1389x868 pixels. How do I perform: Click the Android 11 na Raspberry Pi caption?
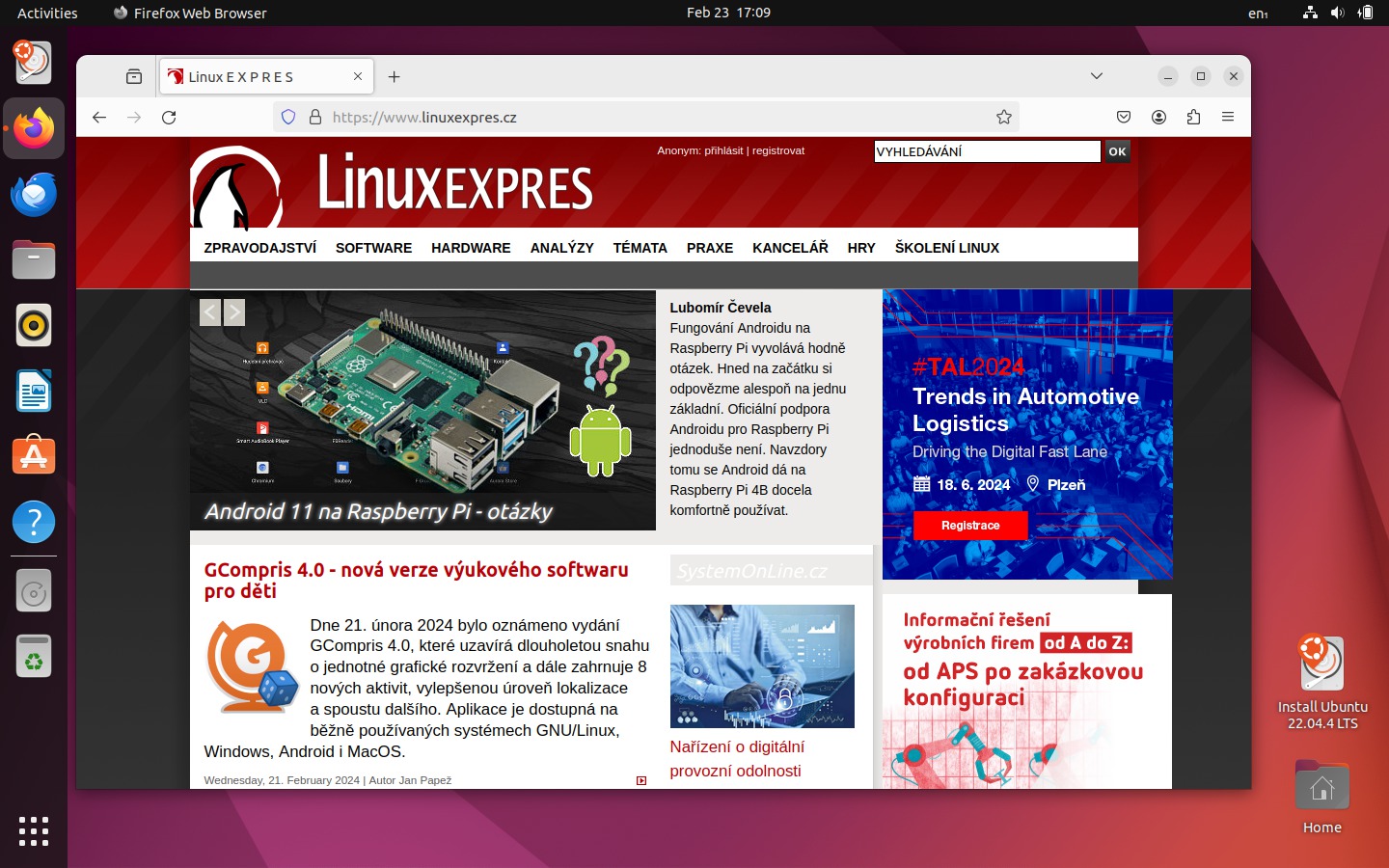tap(378, 511)
